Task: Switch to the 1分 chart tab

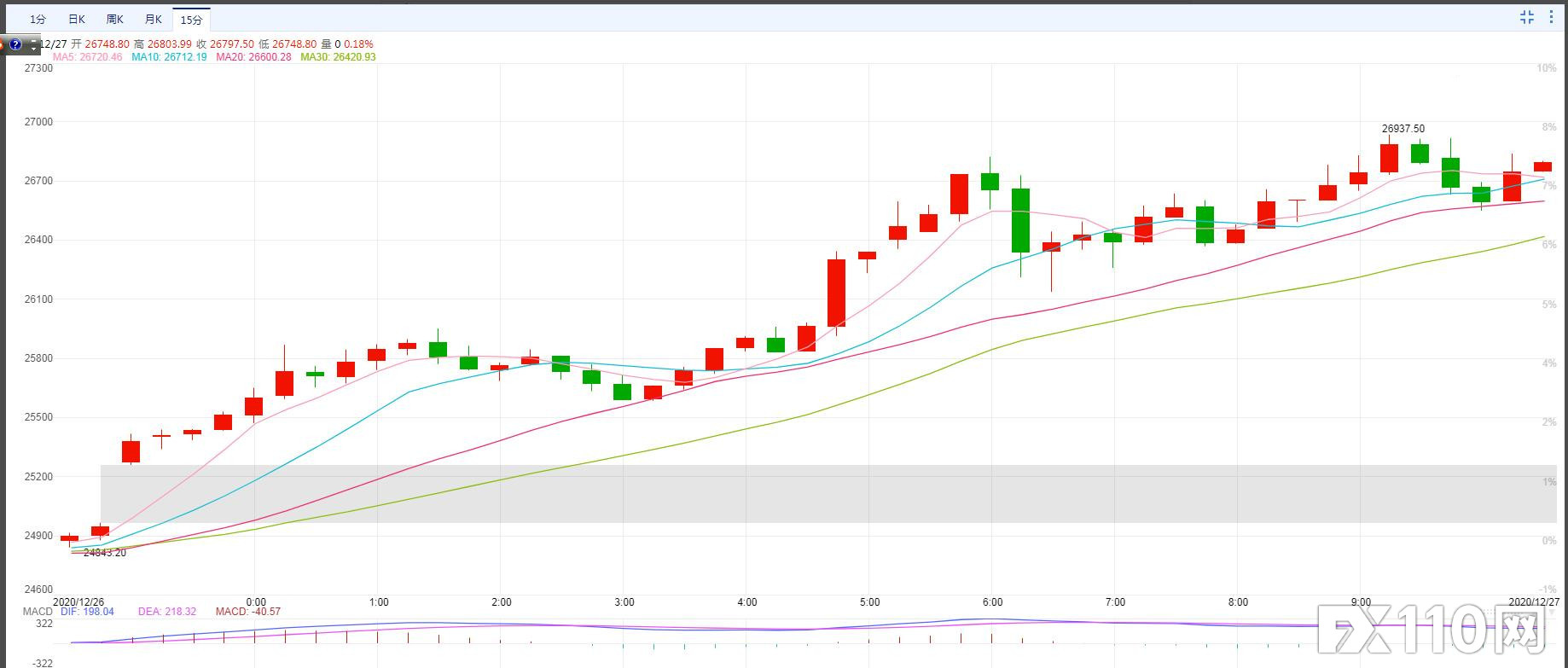Action: (x=38, y=19)
